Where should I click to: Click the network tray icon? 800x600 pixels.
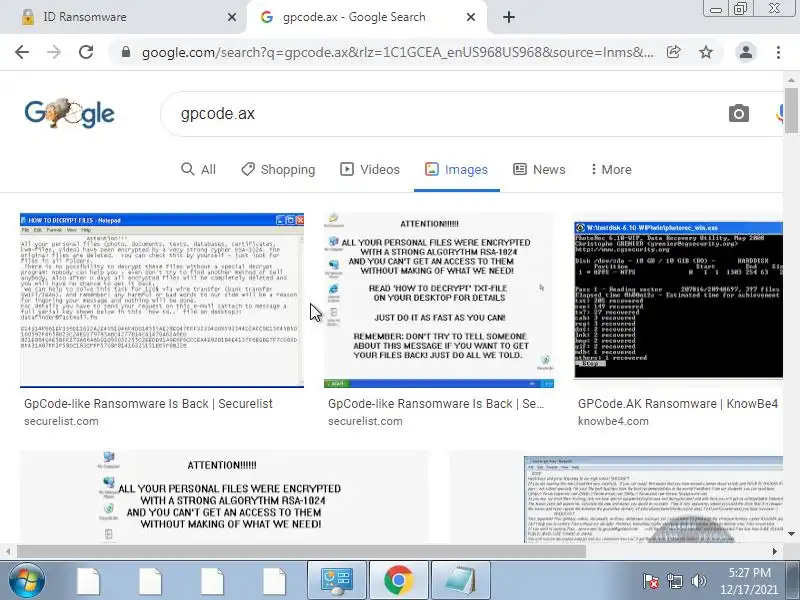[674, 581]
